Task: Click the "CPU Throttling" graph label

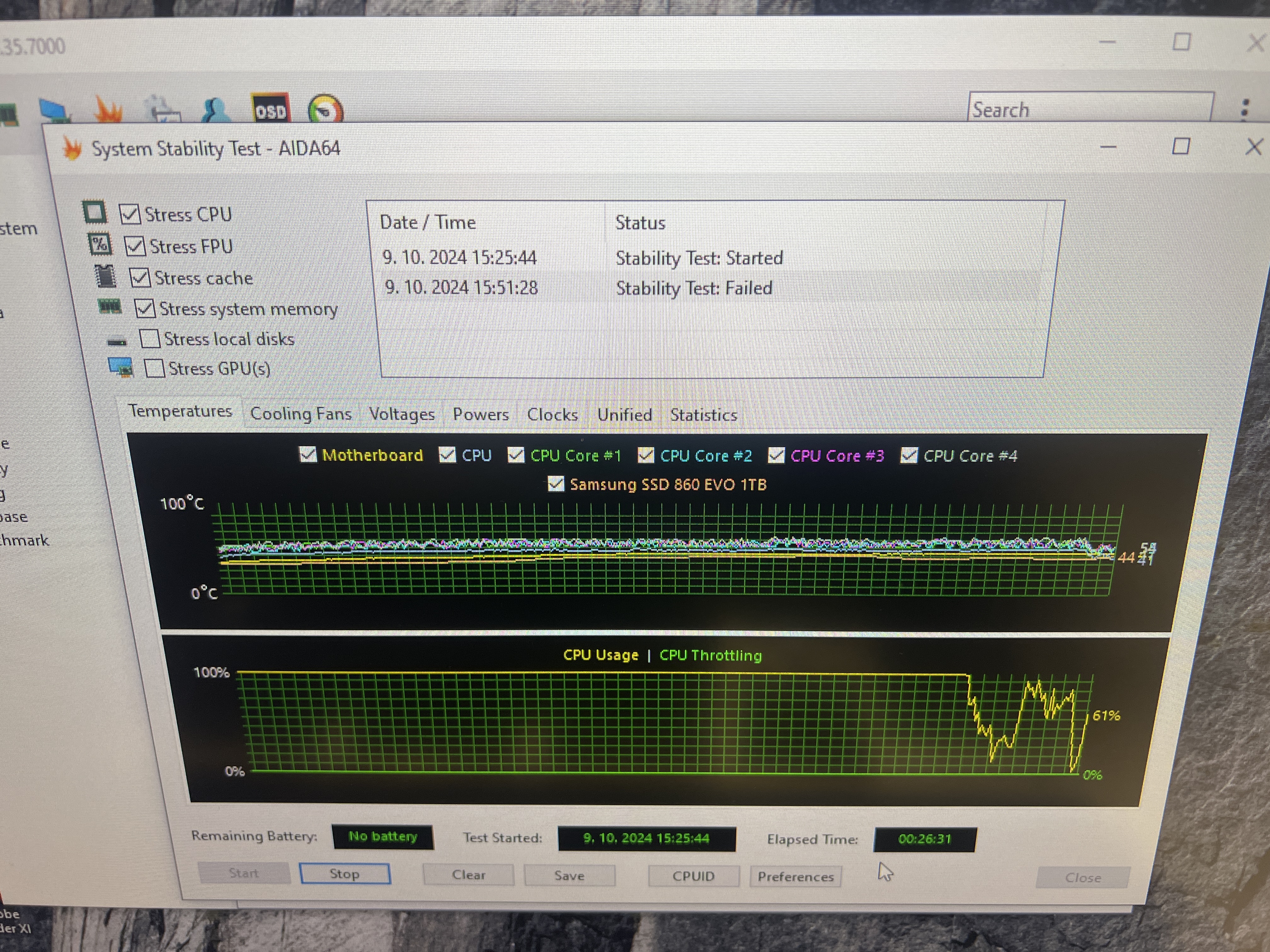Action: (710, 655)
